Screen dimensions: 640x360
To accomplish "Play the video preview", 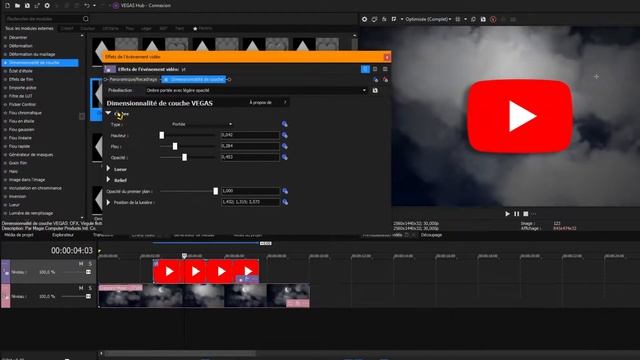I will click(507, 213).
